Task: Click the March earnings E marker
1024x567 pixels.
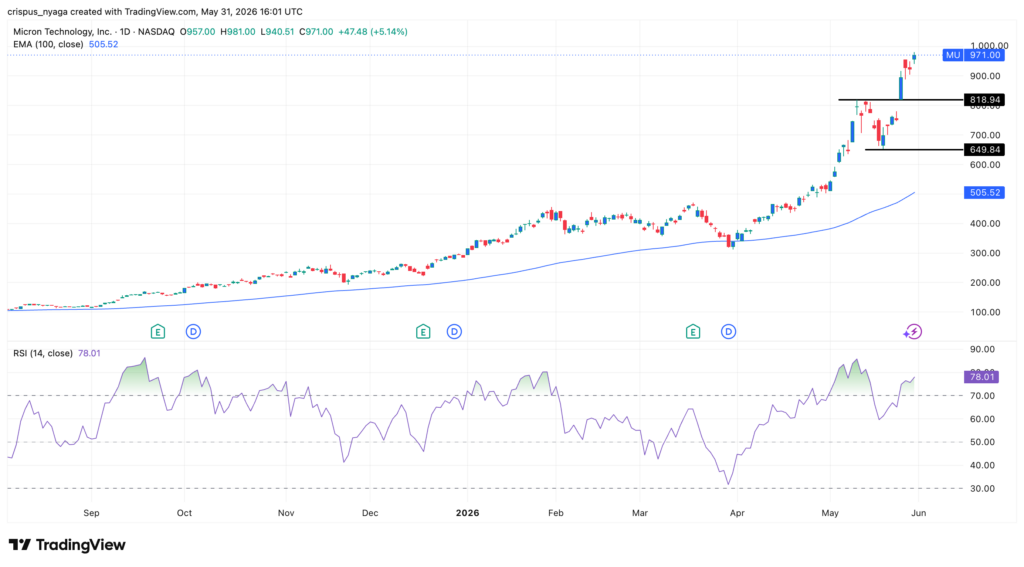Action: (x=693, y=332)
